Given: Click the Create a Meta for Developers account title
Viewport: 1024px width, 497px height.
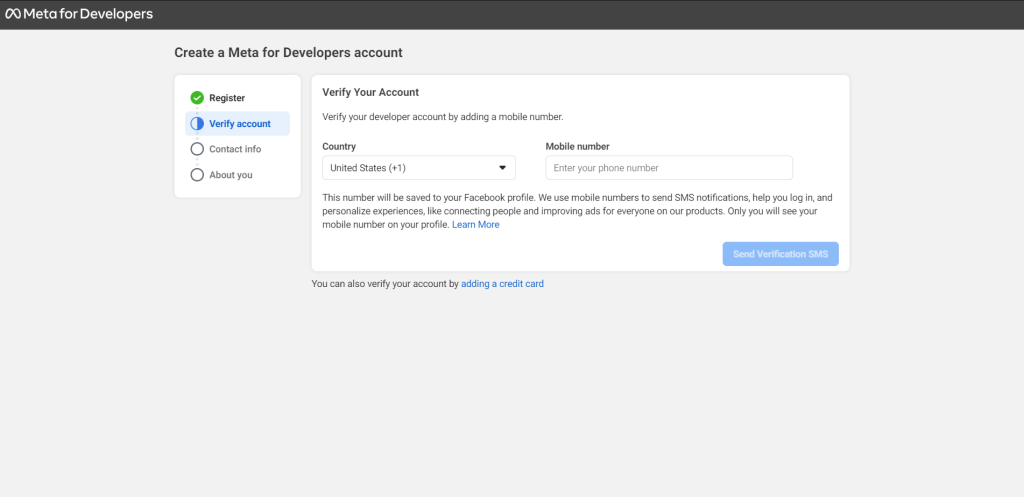Looking at the screenshot, I should (x=288, y=52).
